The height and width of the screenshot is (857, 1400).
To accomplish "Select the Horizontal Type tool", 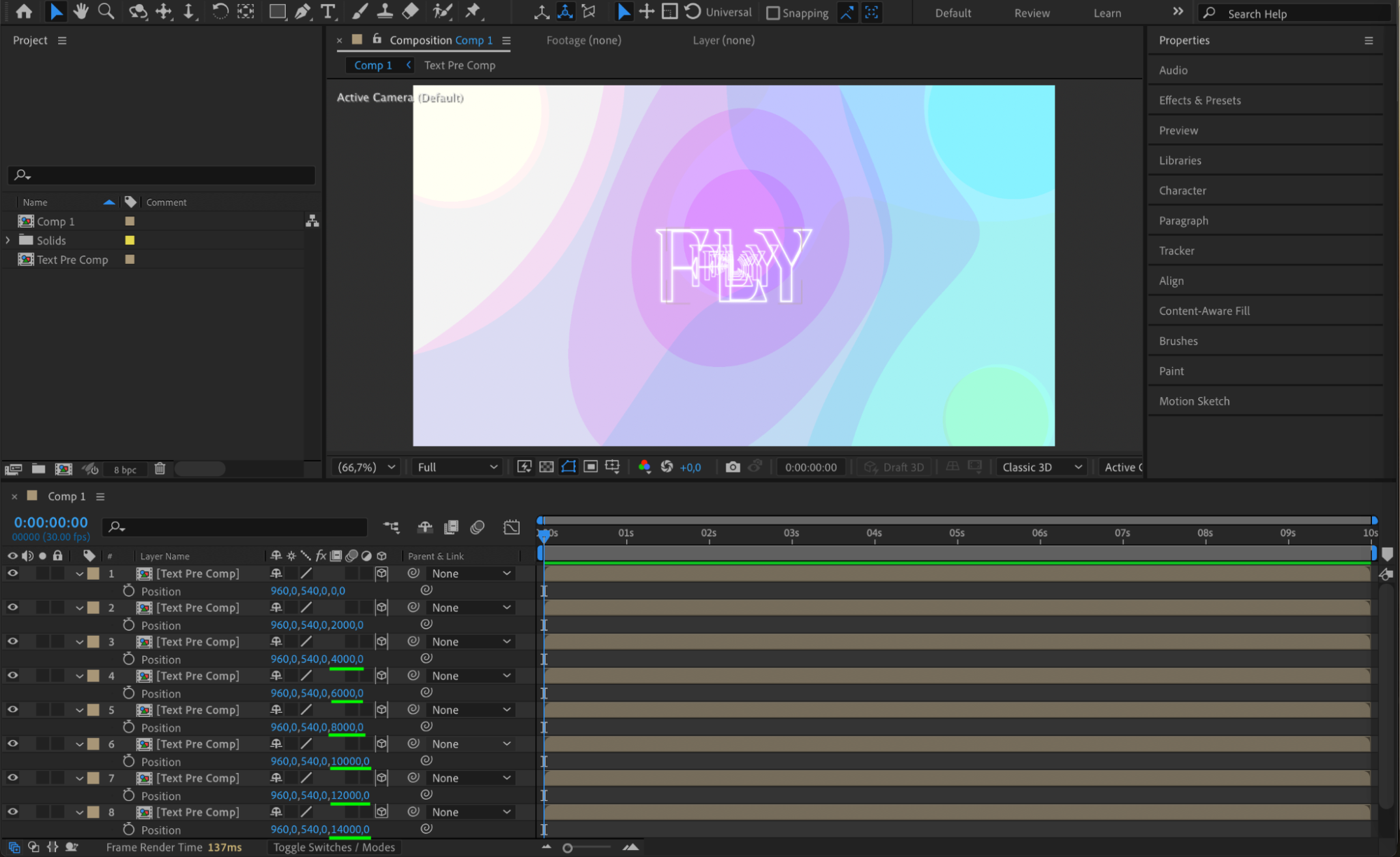I will click(x=328, y=12).
